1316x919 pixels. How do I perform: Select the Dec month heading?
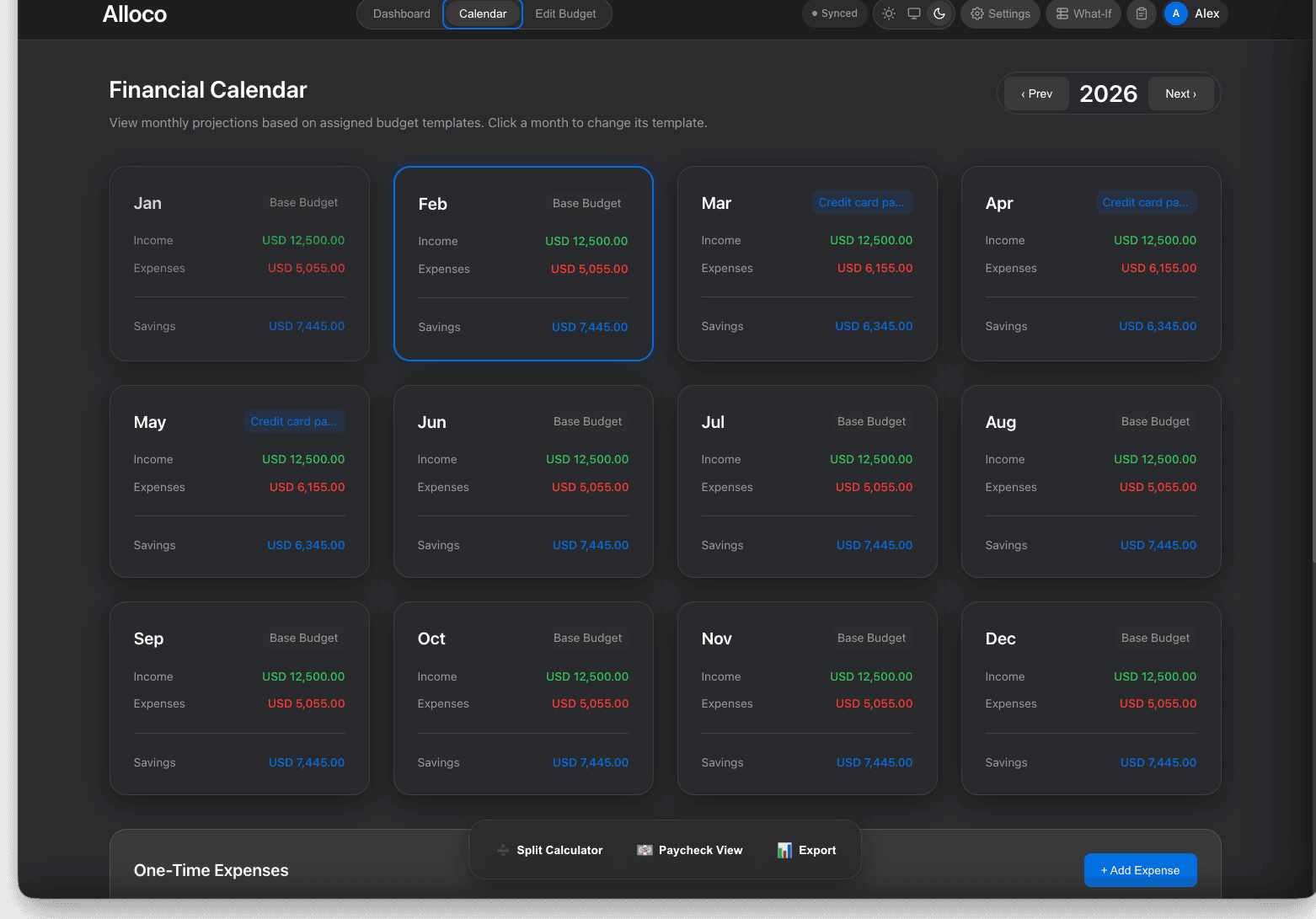[1000, 638]
